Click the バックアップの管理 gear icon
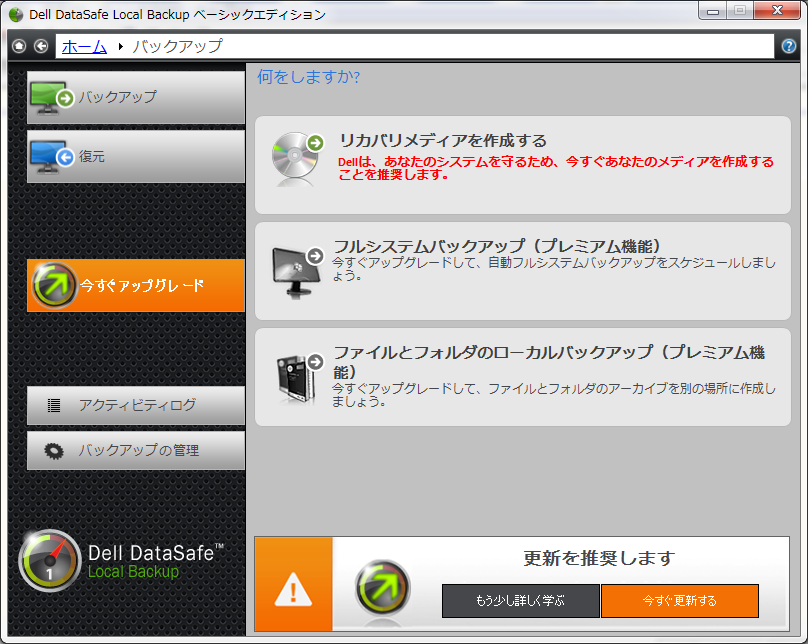 [53, 450]
